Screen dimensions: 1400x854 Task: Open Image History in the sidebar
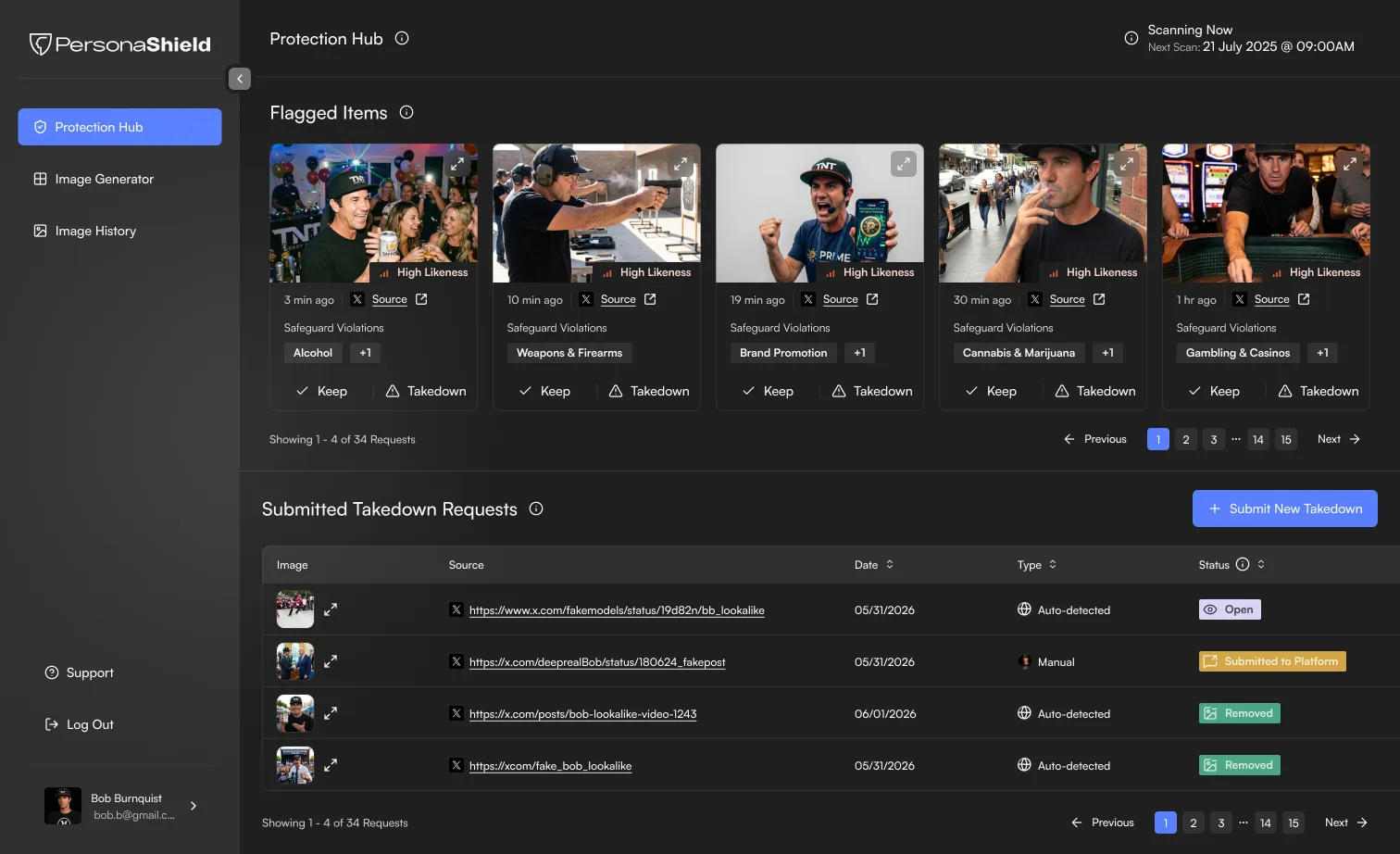(x=85, y=231)
